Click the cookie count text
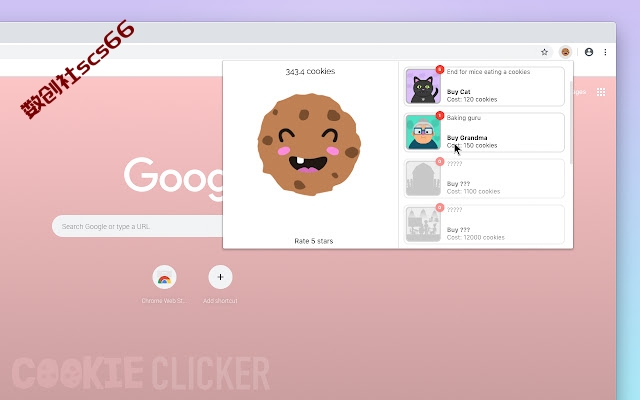This screenshot has height=400, width=640. [x=310, y=71]
